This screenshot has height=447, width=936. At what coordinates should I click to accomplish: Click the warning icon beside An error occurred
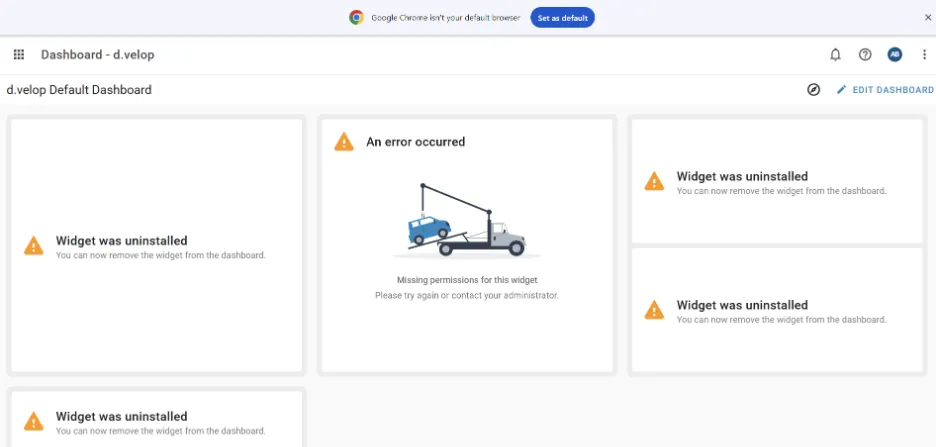click(x=344, y=142)
